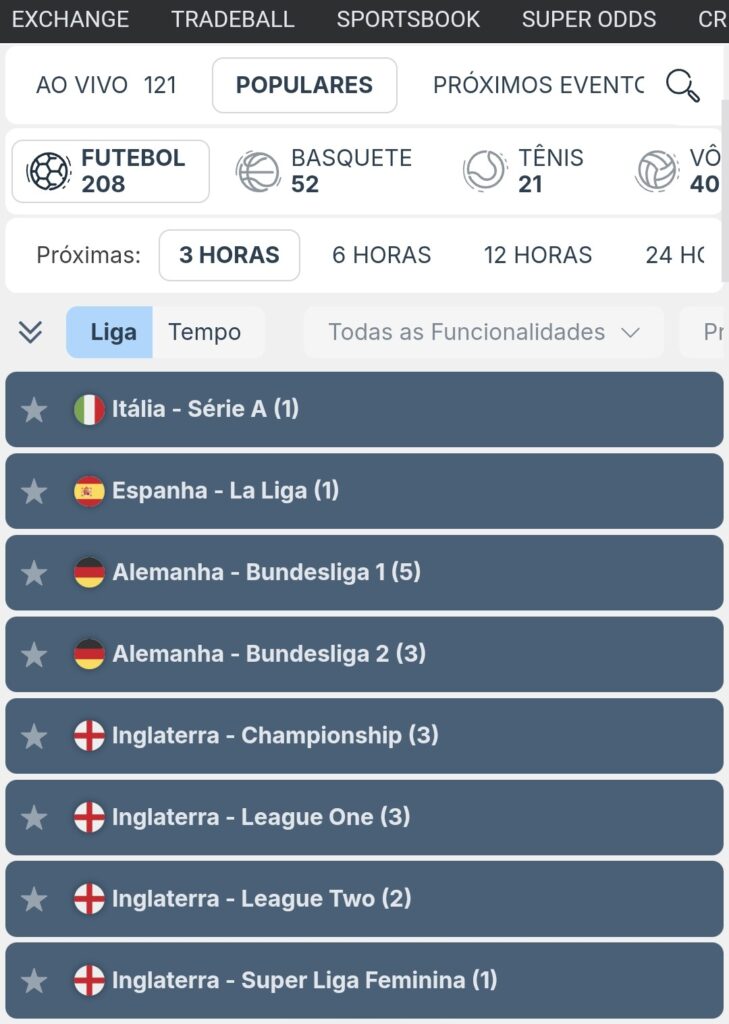Favorite Alemanha - Bundesliga 1 star icon
This screenshot has width=729, height=1024.
pyautogui.click(x=35, y=573)
